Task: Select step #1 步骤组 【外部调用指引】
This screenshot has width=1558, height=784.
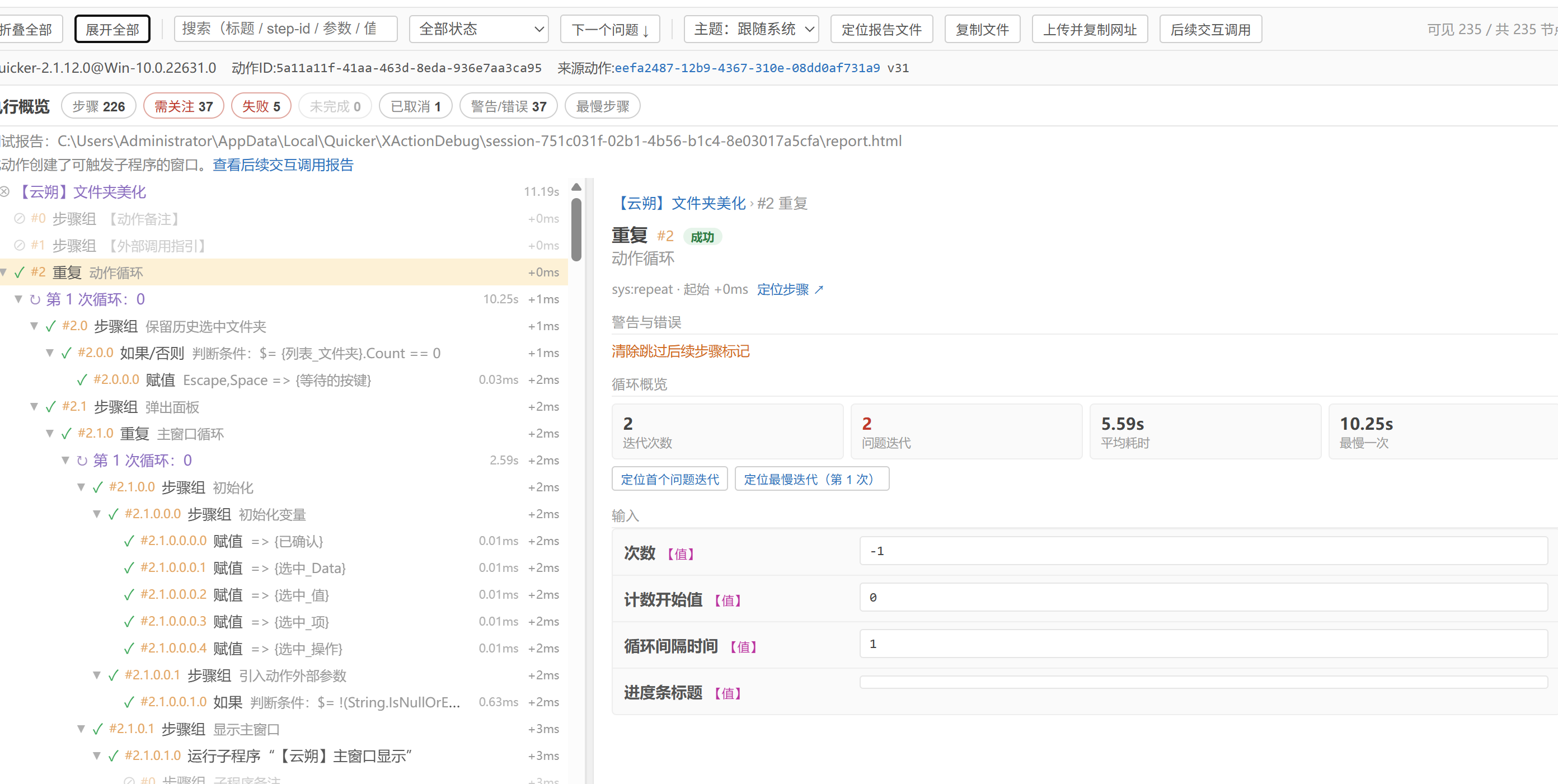Action: 284,246
